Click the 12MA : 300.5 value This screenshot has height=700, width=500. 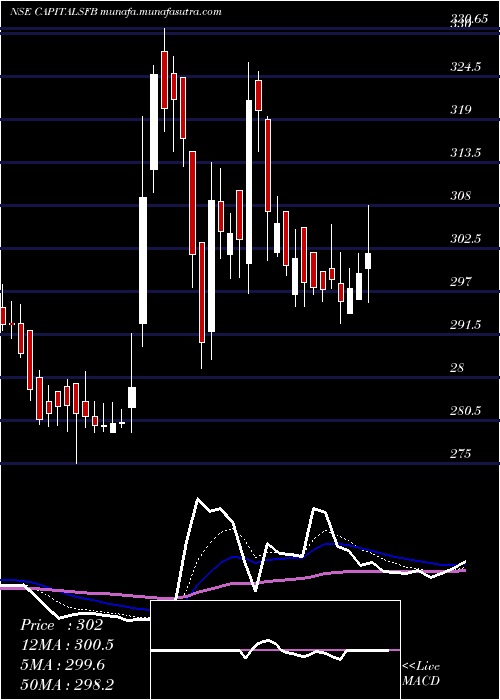67,645
